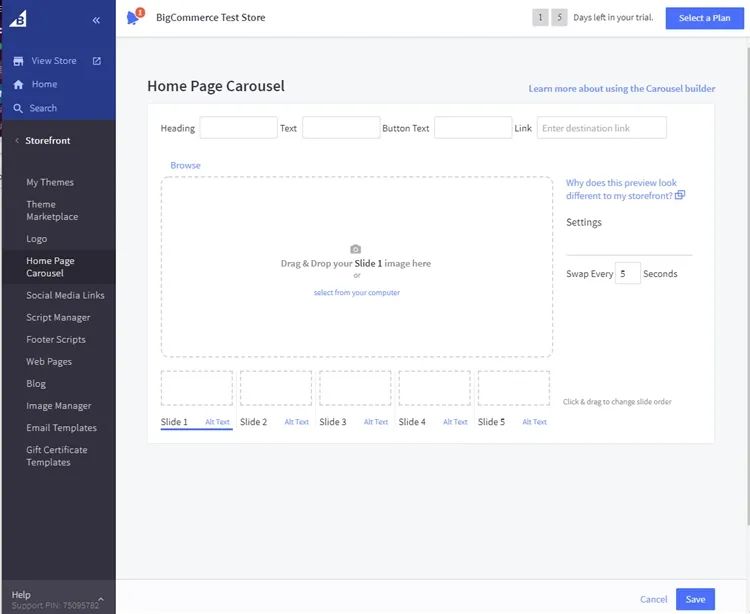Click the page vertical scrollbar

click(747, 287)
